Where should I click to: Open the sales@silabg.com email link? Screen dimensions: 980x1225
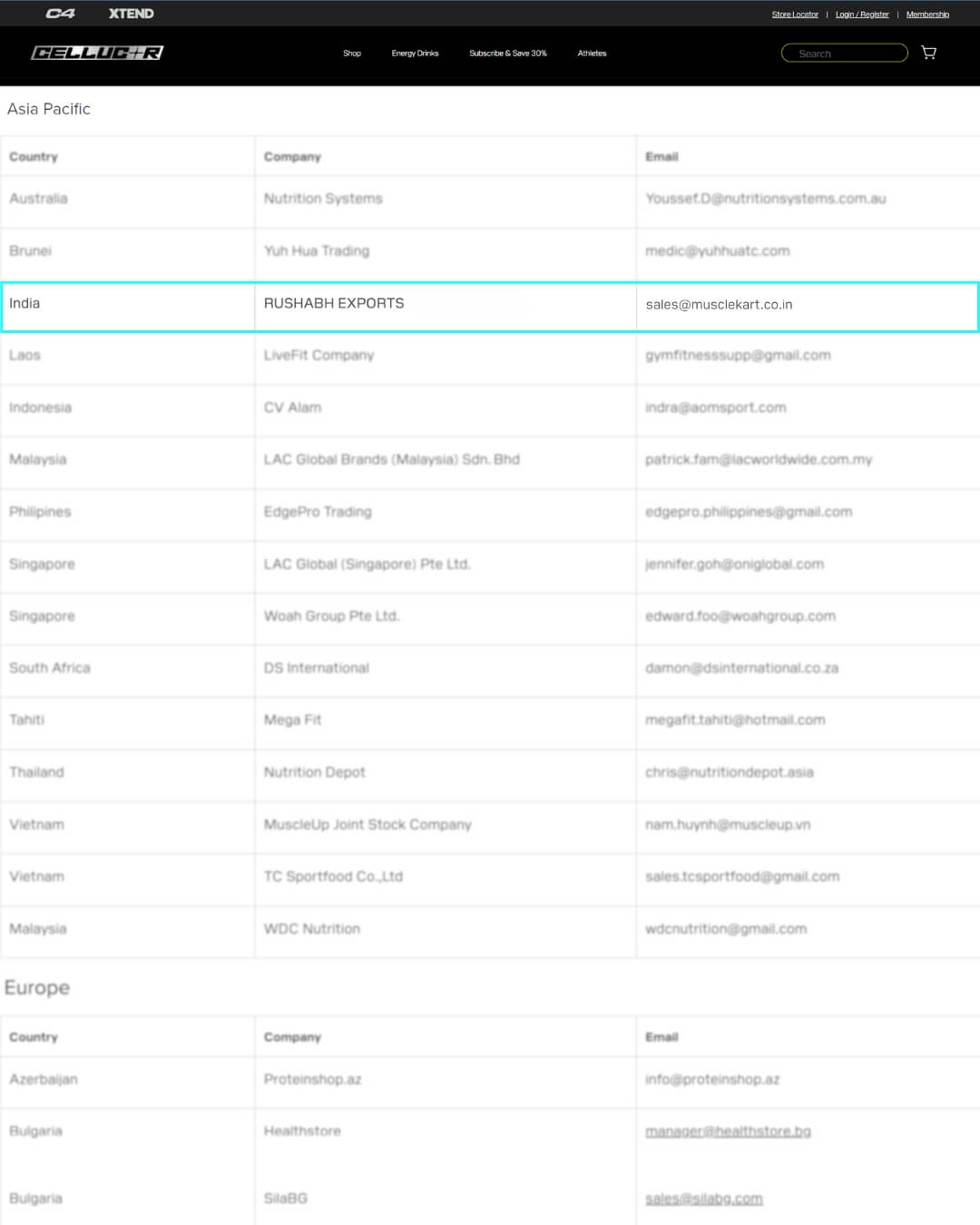click(x=703, y=1199)
